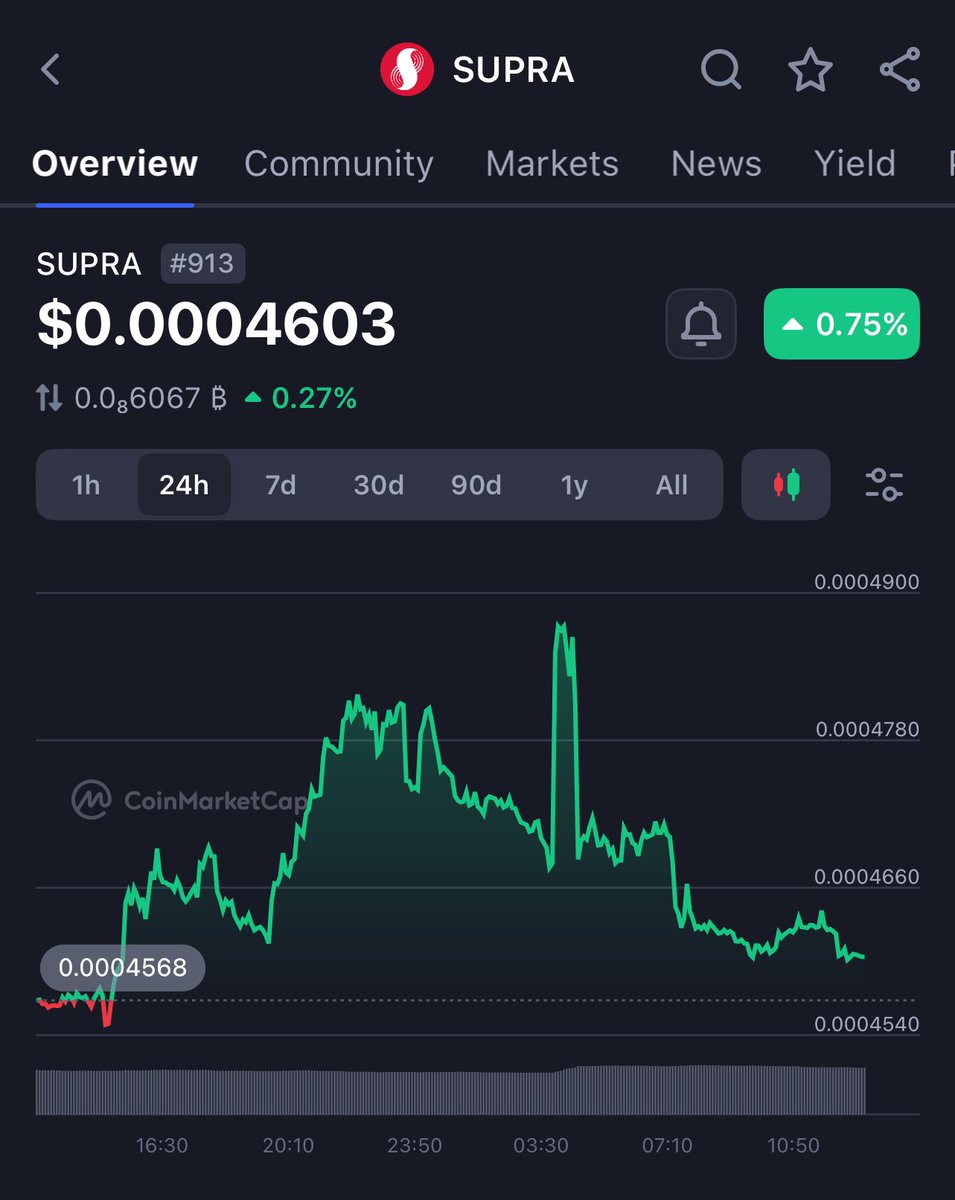Tap the 0.0004900 axis label

pos(867,582)
